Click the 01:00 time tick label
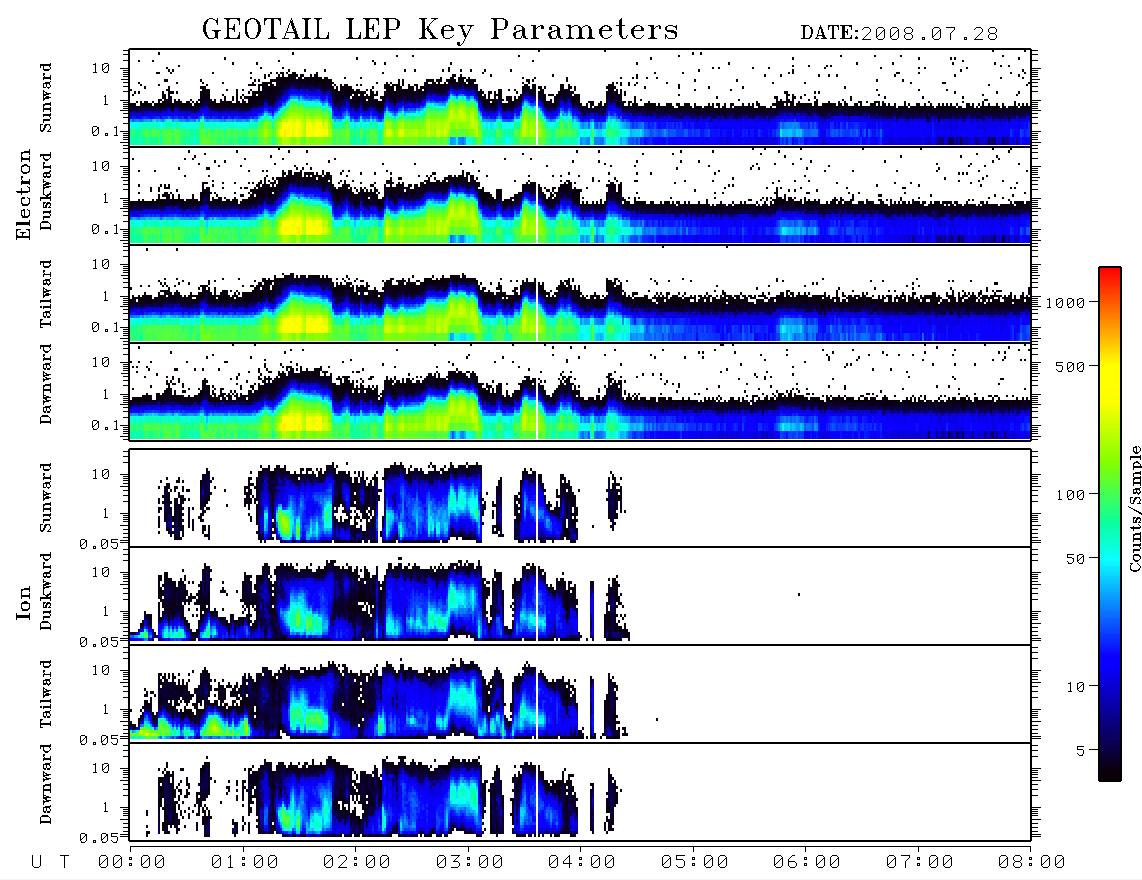 click(x=244, y=862)
